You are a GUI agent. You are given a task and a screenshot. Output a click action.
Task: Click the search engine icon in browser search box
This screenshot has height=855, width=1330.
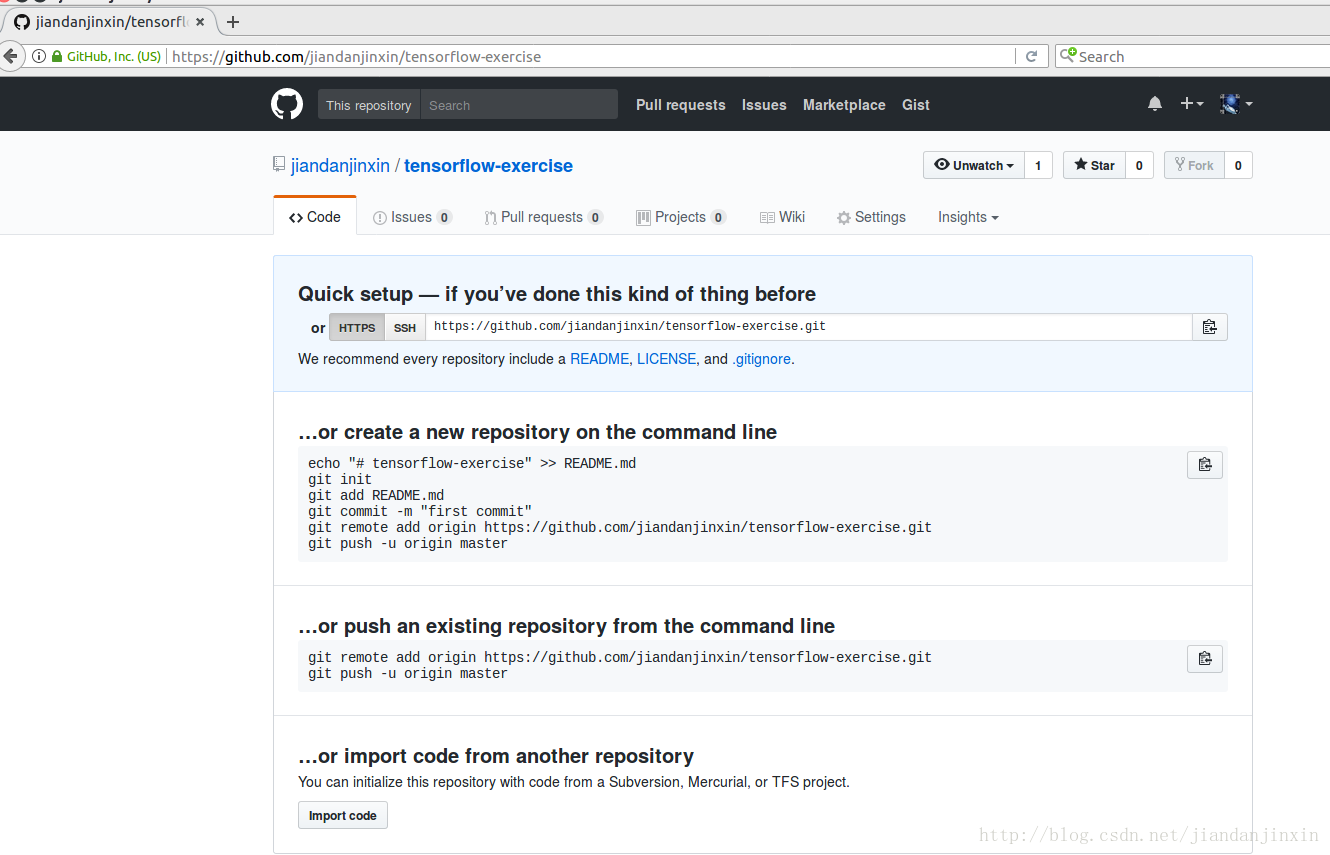1068,56
